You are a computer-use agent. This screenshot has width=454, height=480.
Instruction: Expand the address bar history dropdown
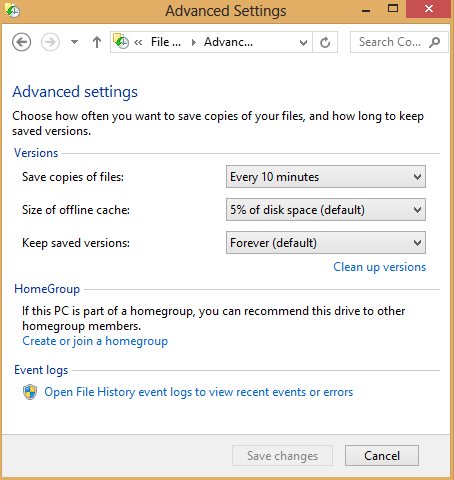pos(303,42)
